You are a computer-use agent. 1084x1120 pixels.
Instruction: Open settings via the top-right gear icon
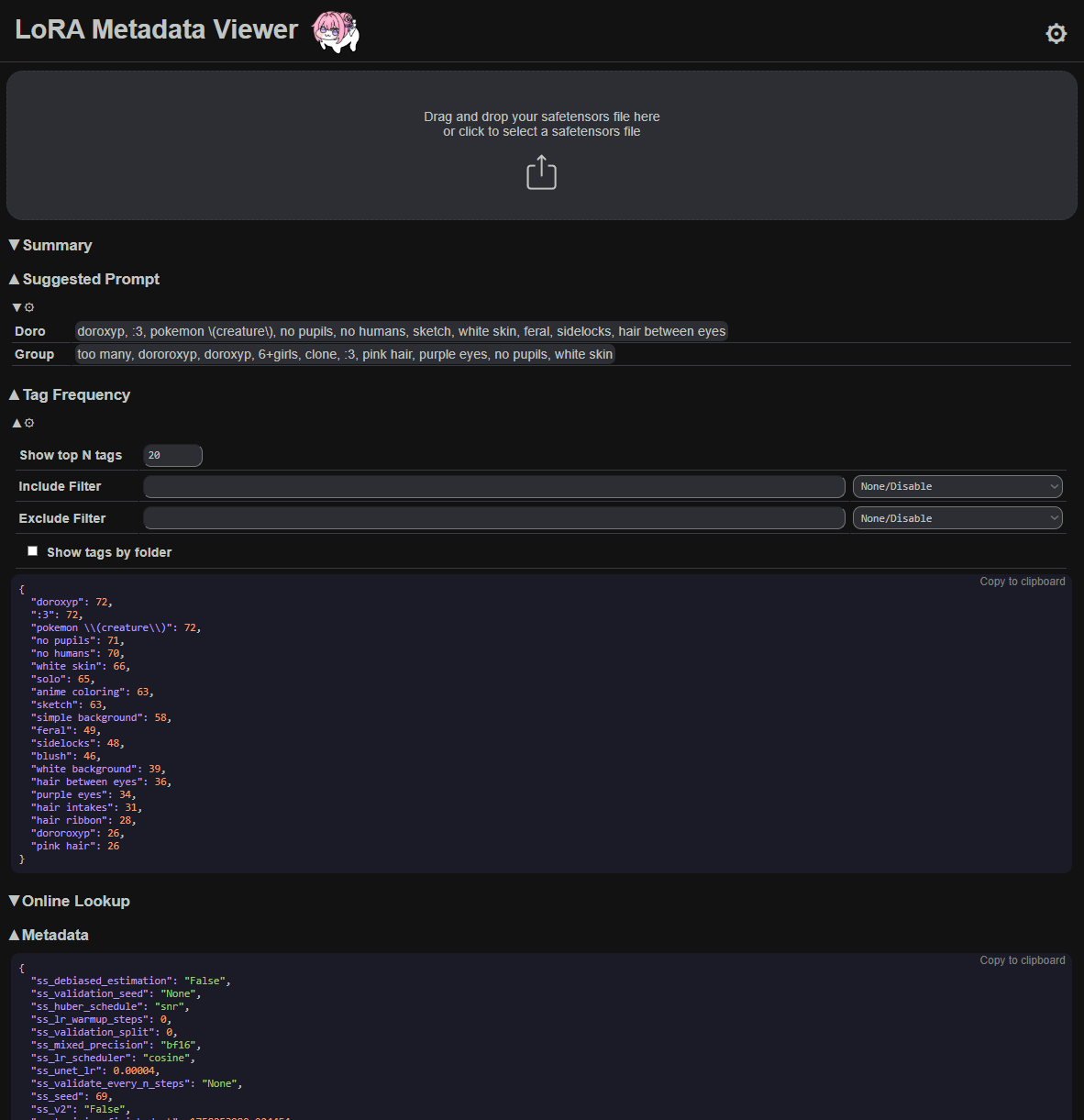(1056, 34)
